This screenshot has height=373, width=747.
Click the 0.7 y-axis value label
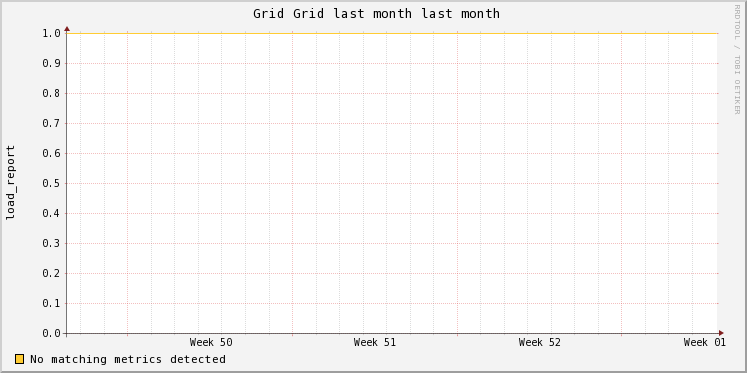pos(51,123)
